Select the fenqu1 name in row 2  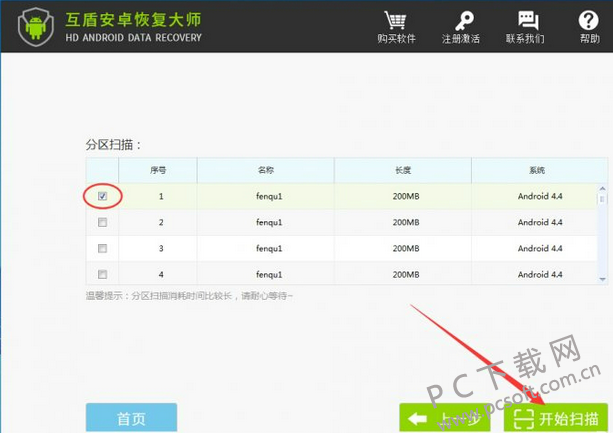coord(269,222)
